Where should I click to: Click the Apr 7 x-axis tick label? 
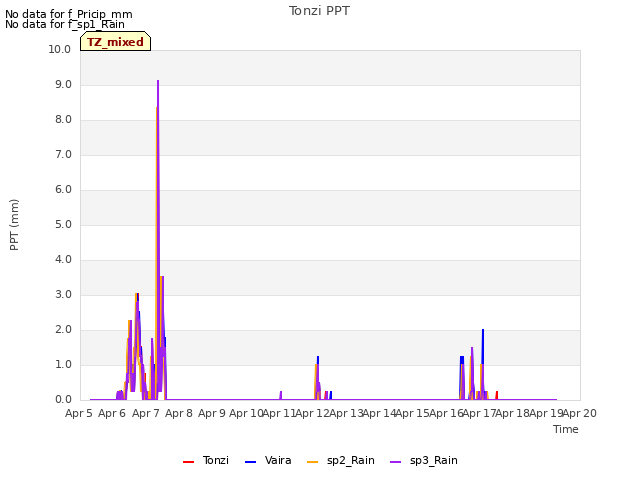coord(146,413)
